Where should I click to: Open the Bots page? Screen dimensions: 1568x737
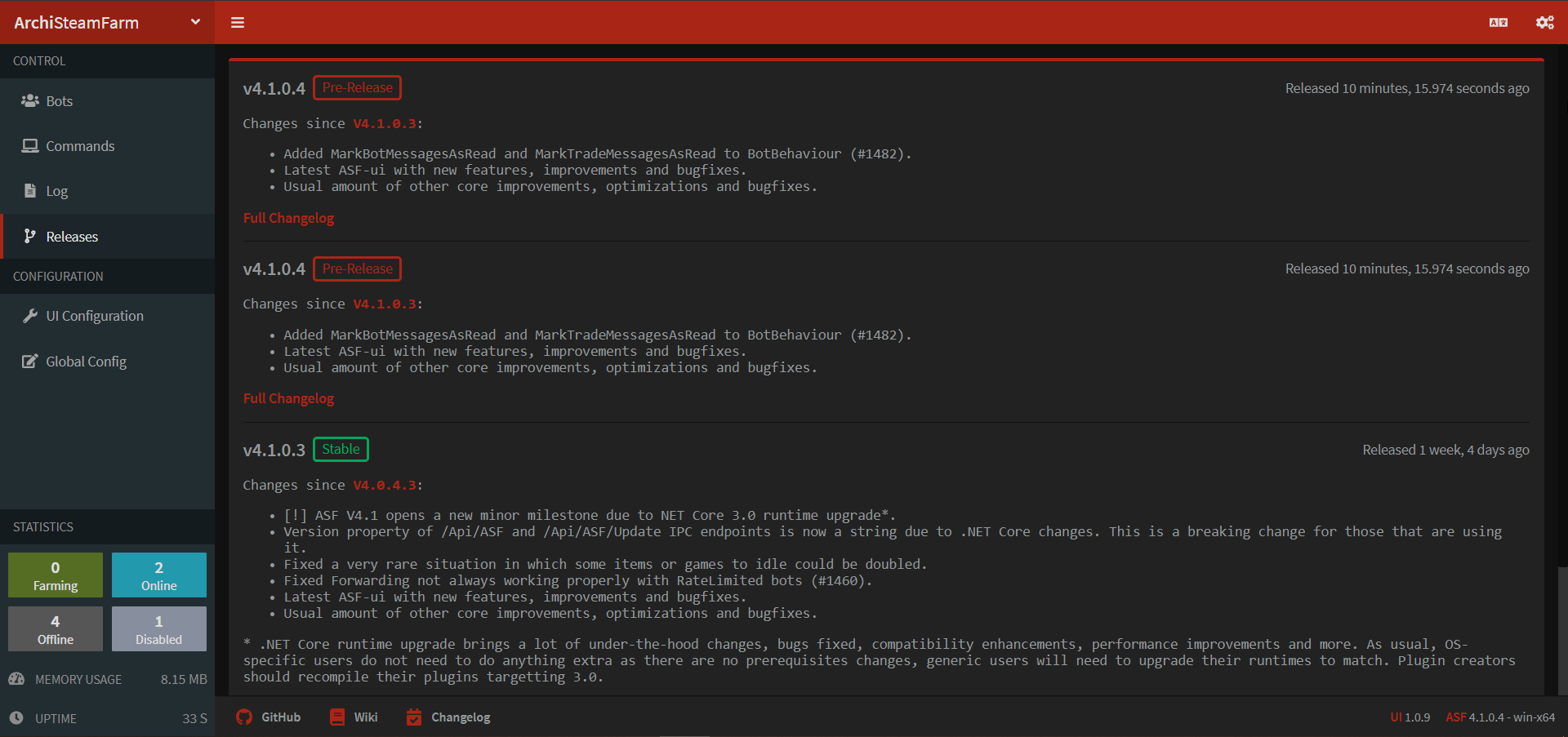point(107,101)
